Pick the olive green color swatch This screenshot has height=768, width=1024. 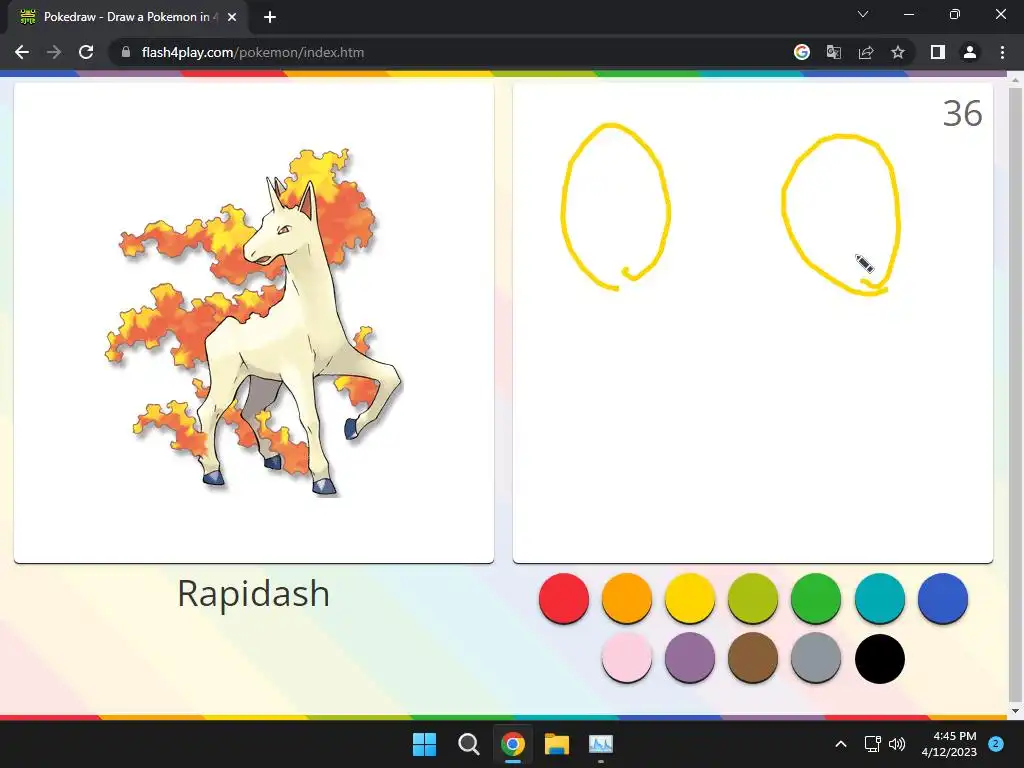tap(753, 598)
